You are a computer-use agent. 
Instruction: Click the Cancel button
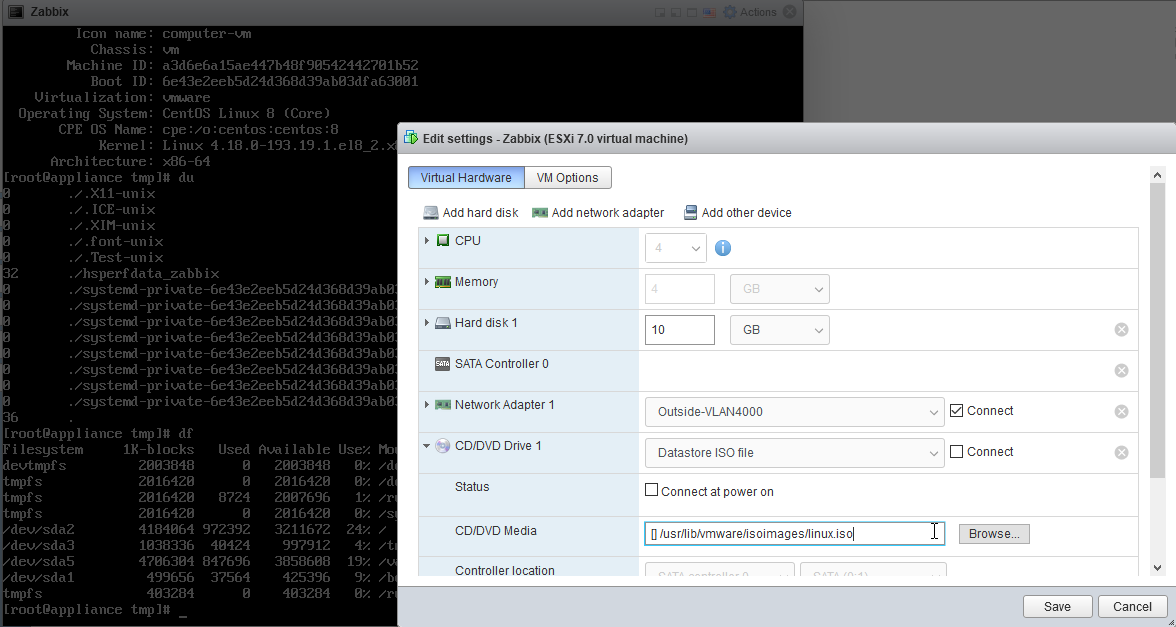pyautogui.click(x=1132, y=607)
